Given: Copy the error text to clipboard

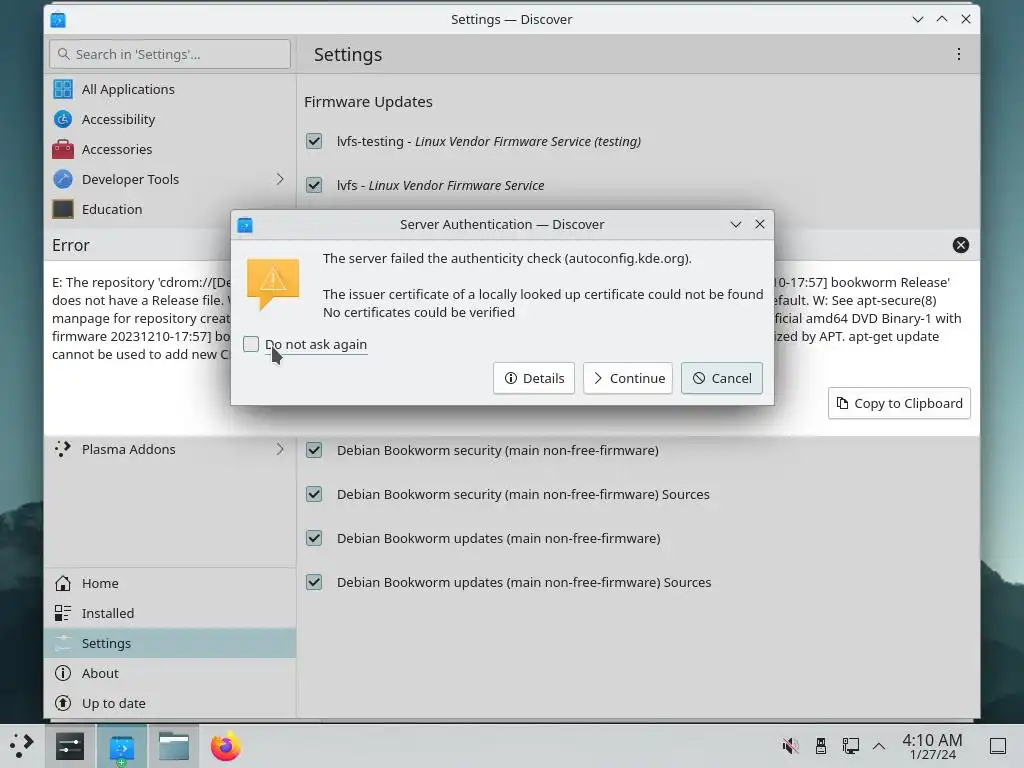Looking at the screenshot, I should point(899,403).
